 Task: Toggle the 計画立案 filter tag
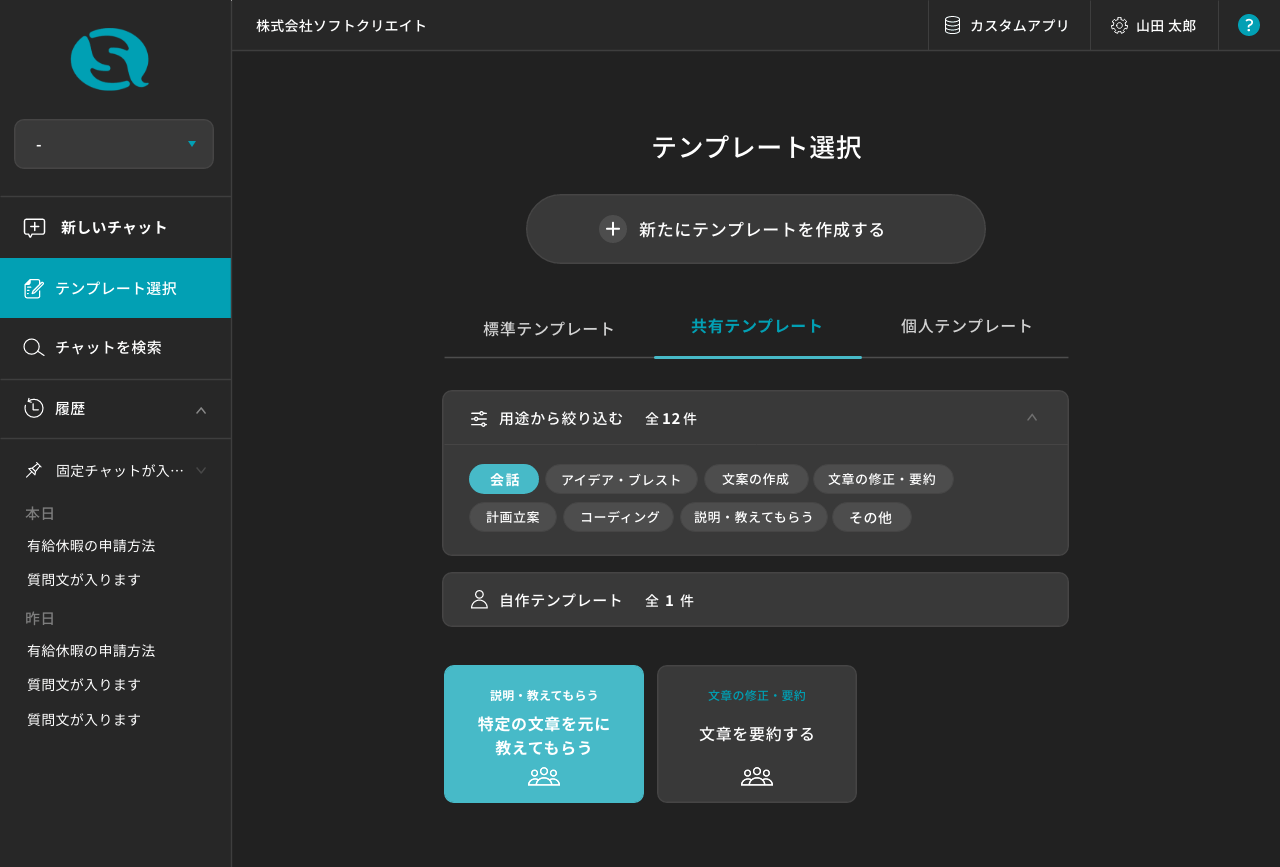pos(512,517)
